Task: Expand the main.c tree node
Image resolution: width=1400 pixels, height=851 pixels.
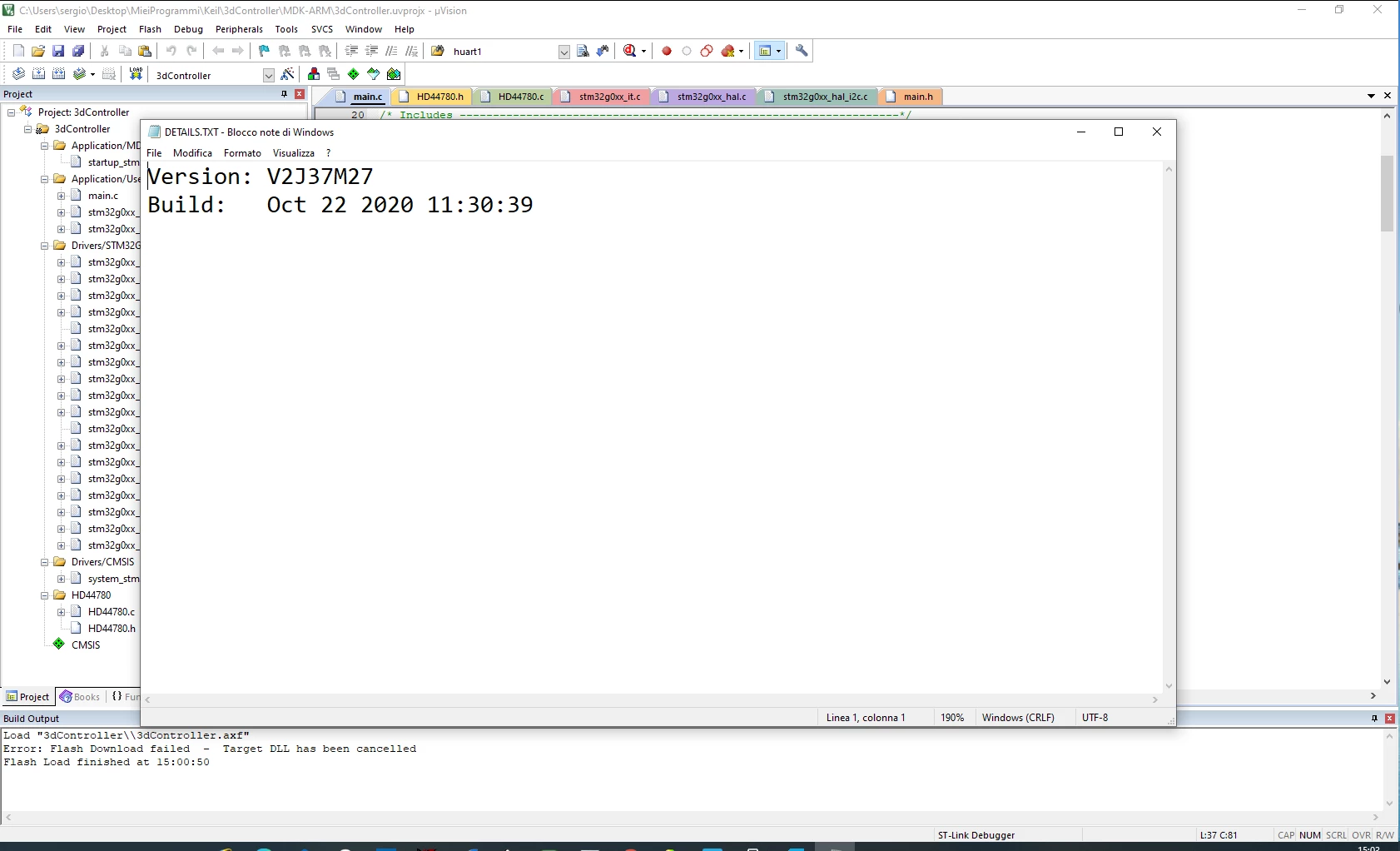Action: [61, 196]
